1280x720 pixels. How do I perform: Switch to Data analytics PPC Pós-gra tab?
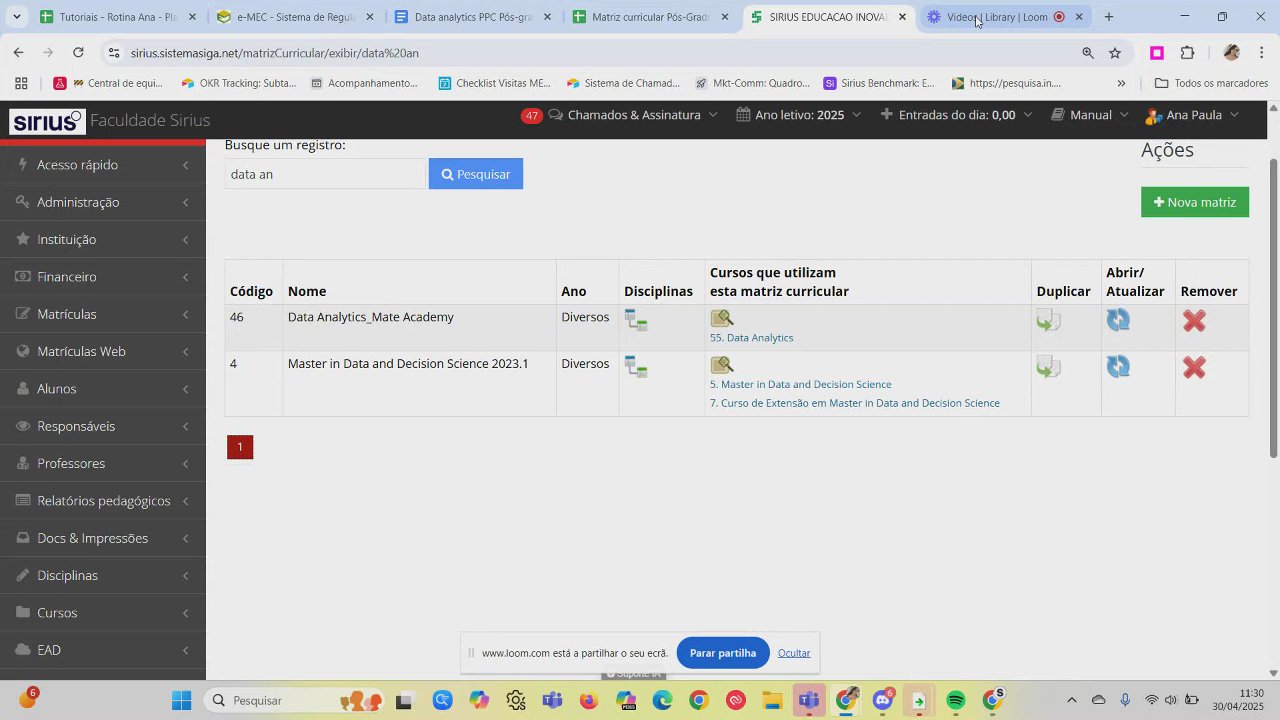[472, 17]
